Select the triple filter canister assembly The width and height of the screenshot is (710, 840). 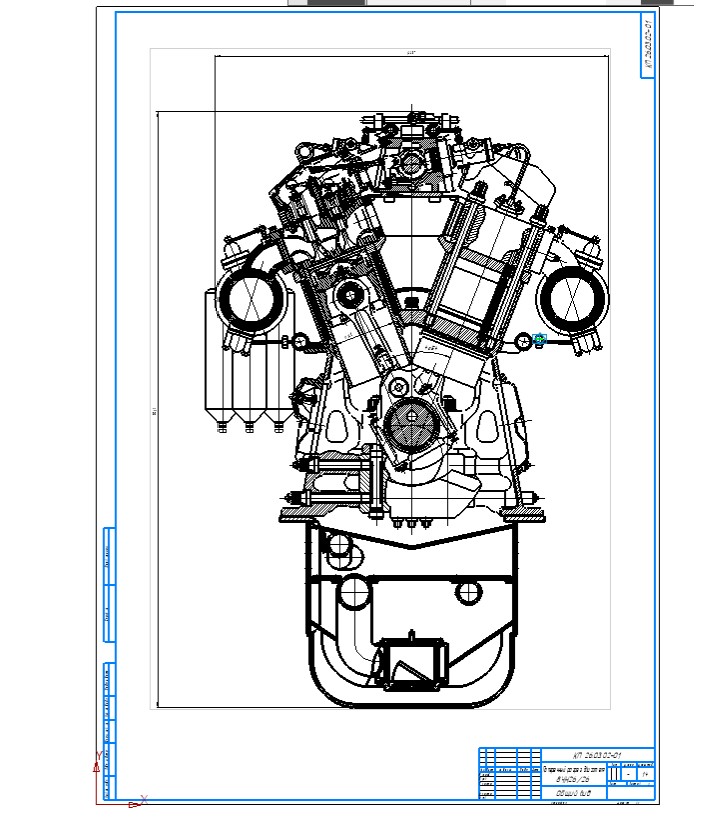click(249, 360)
